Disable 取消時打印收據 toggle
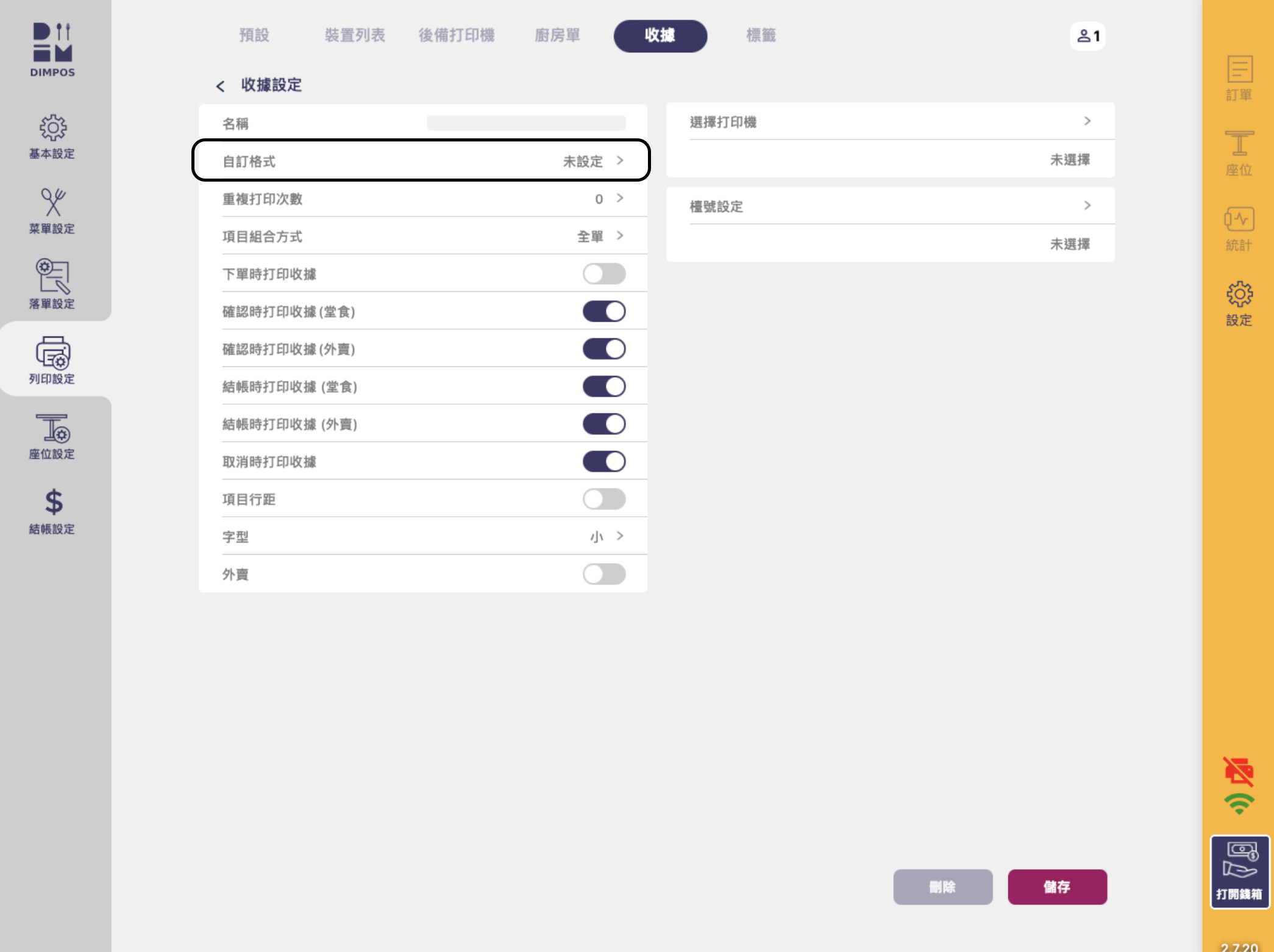The height and width of the screenshot is (952, 1274). 603,461
